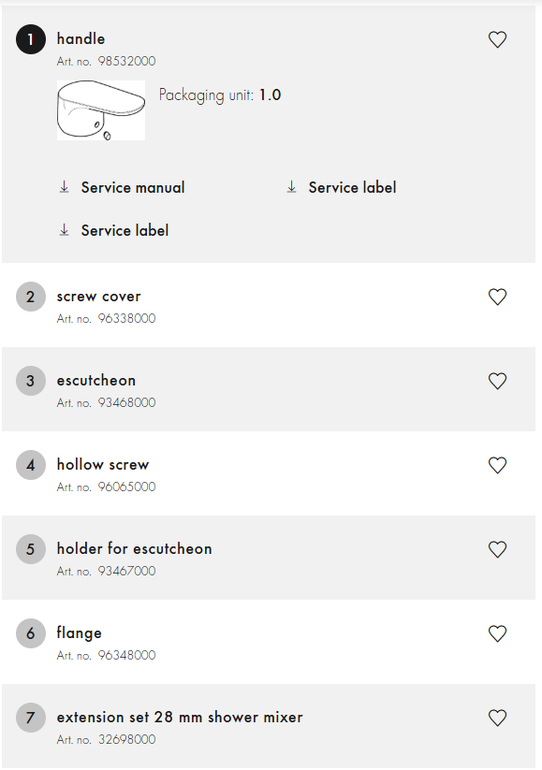This screenshot has height=770, width=542.
Task: Click the heart icon next to escutcheon
Action: pyautogui.click(x=497, y=381)
